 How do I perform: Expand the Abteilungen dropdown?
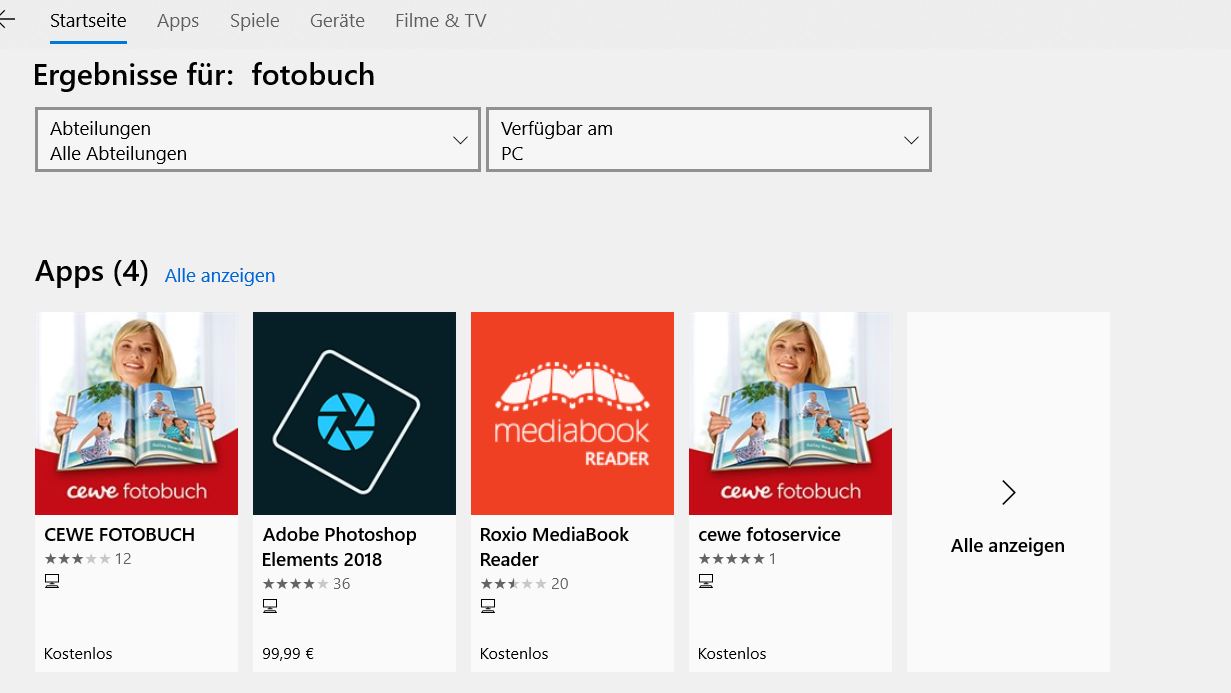[258, 140]
